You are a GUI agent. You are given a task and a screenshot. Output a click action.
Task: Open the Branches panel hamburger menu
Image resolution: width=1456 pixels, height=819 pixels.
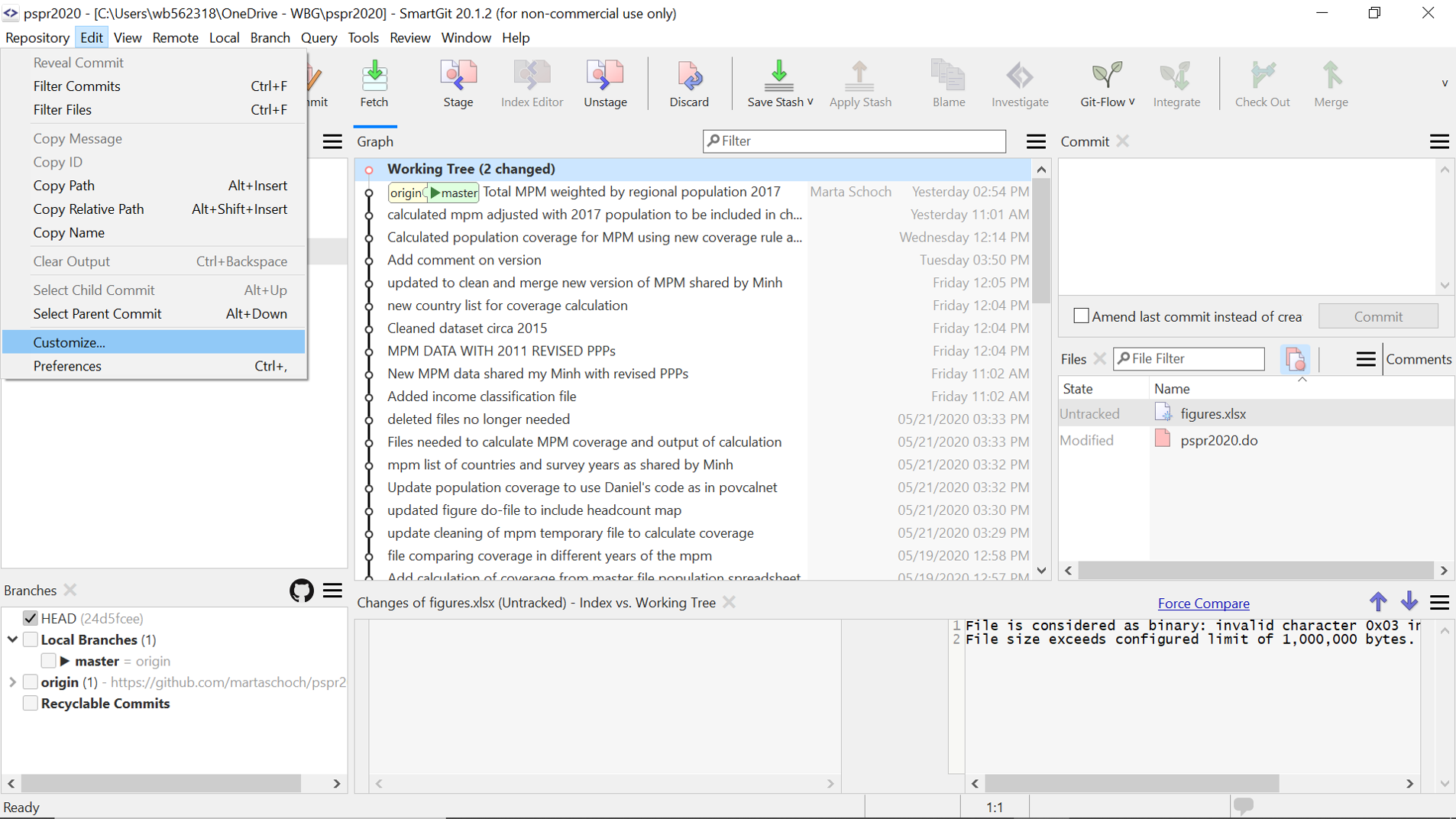tap(332, 591)
